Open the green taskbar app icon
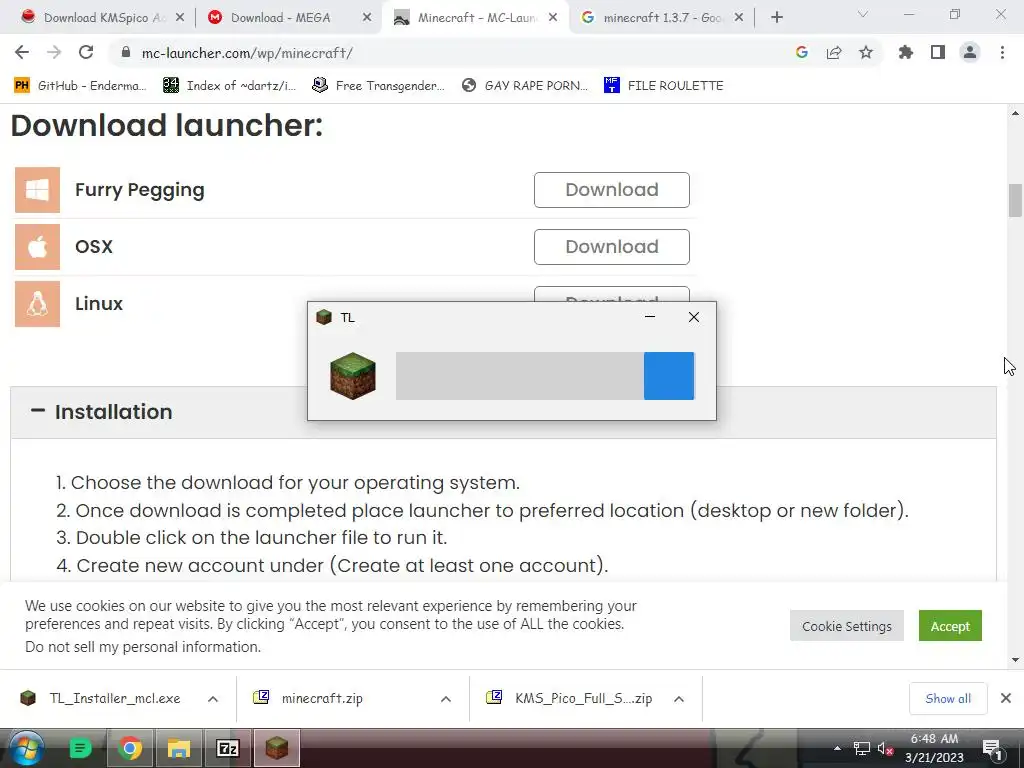 [x=80, y=748]
